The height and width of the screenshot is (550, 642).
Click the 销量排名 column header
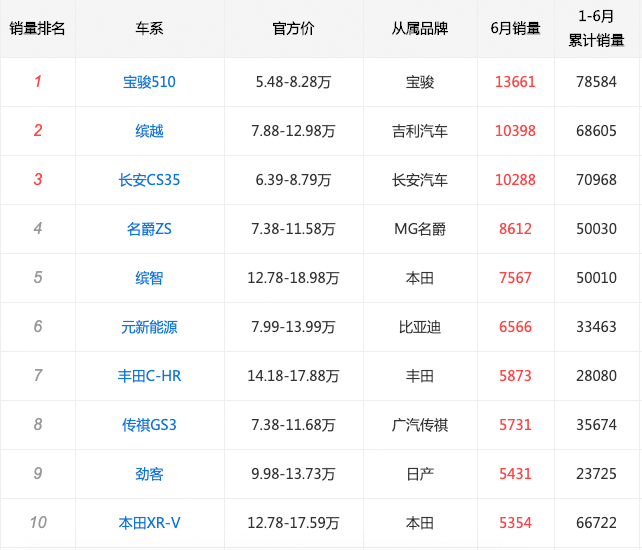pyautogui.click(x=38, y=28)
